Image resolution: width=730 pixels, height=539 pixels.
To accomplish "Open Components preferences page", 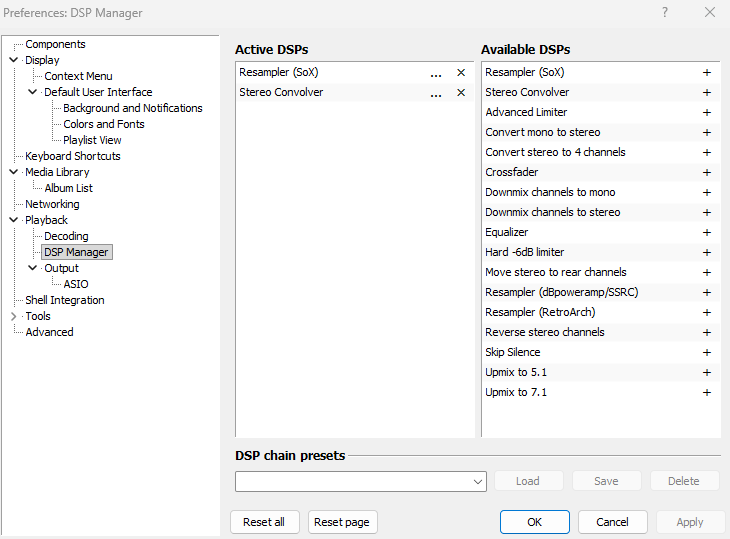I will (55, 44).
